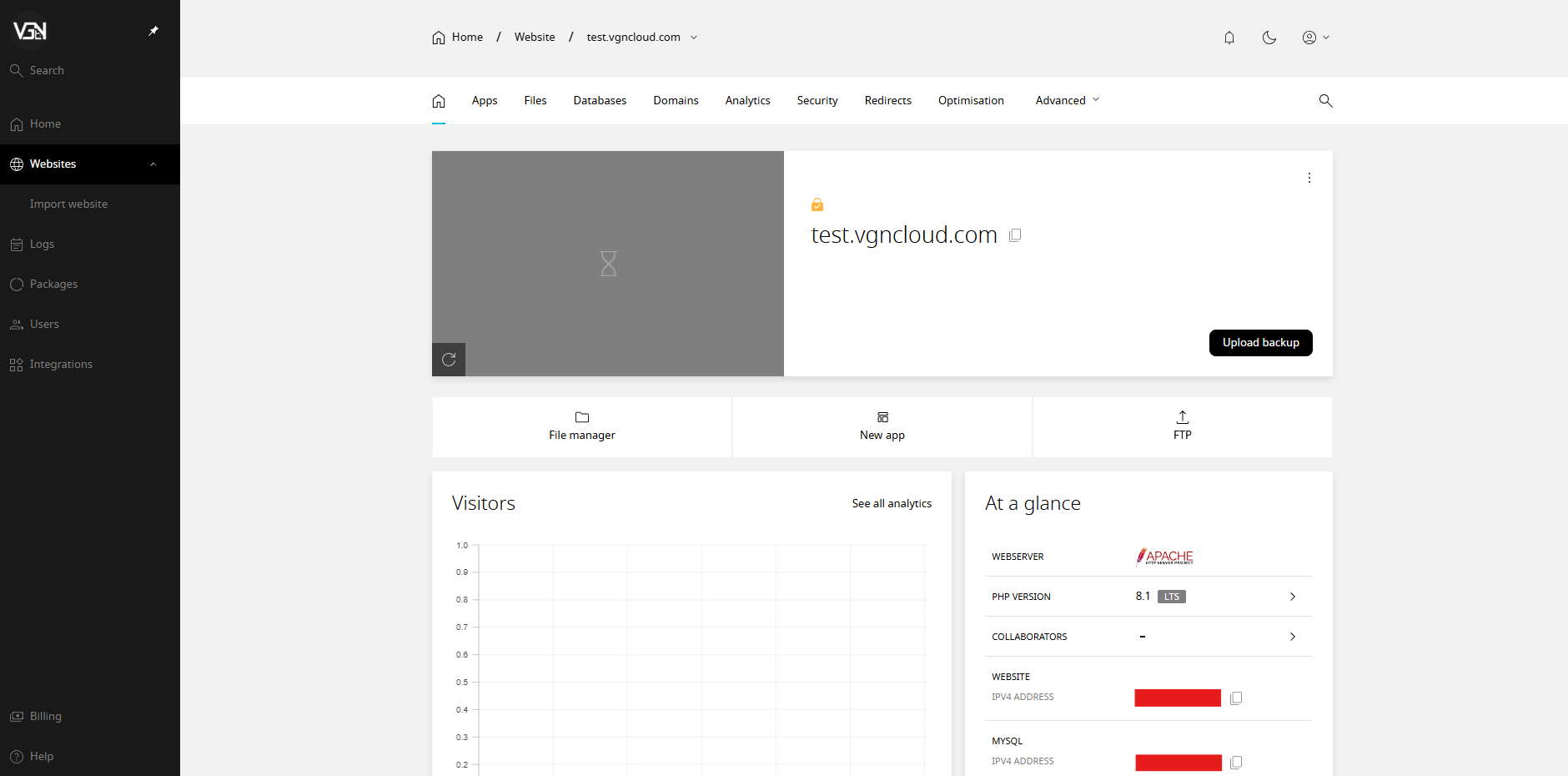Image resolution: width=1568 pixels, height=776 pixels.
Task: Refresh the website screenshot preview
Action: click(448, 359)
